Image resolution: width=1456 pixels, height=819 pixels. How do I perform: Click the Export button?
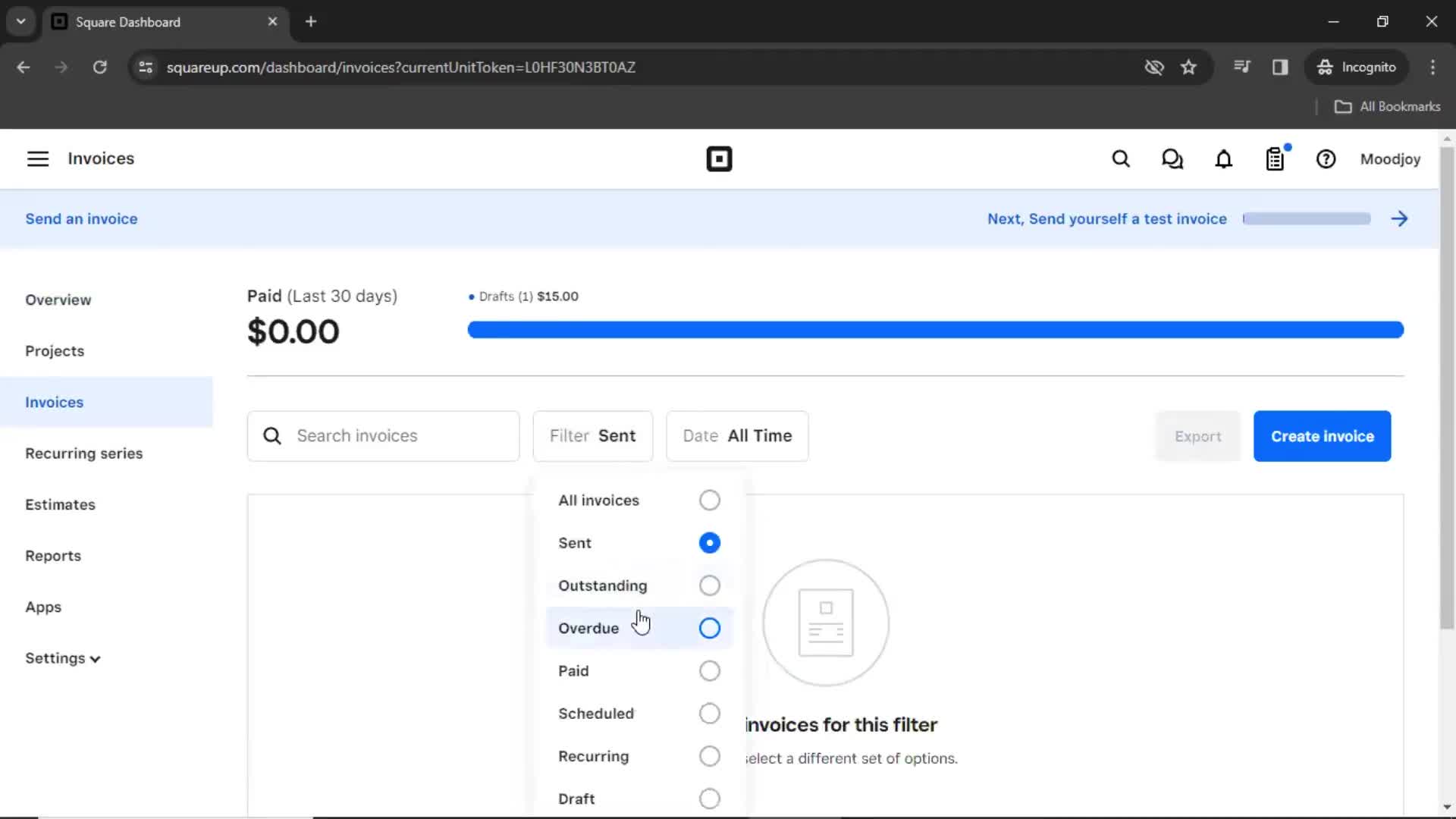(1198, 435)
